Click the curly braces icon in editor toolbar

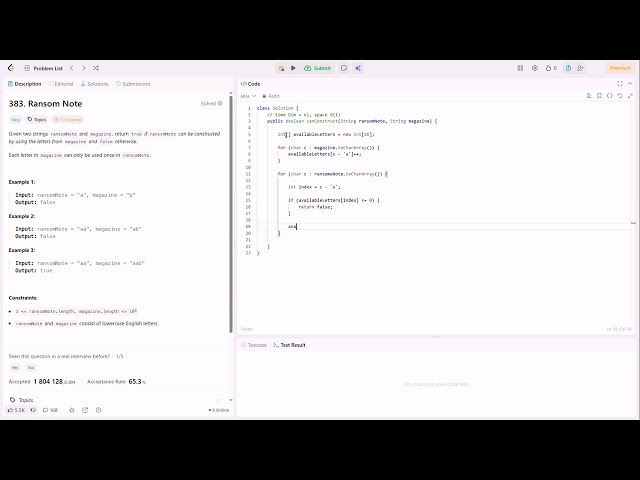pyautogui.click(x=610, y=96)
